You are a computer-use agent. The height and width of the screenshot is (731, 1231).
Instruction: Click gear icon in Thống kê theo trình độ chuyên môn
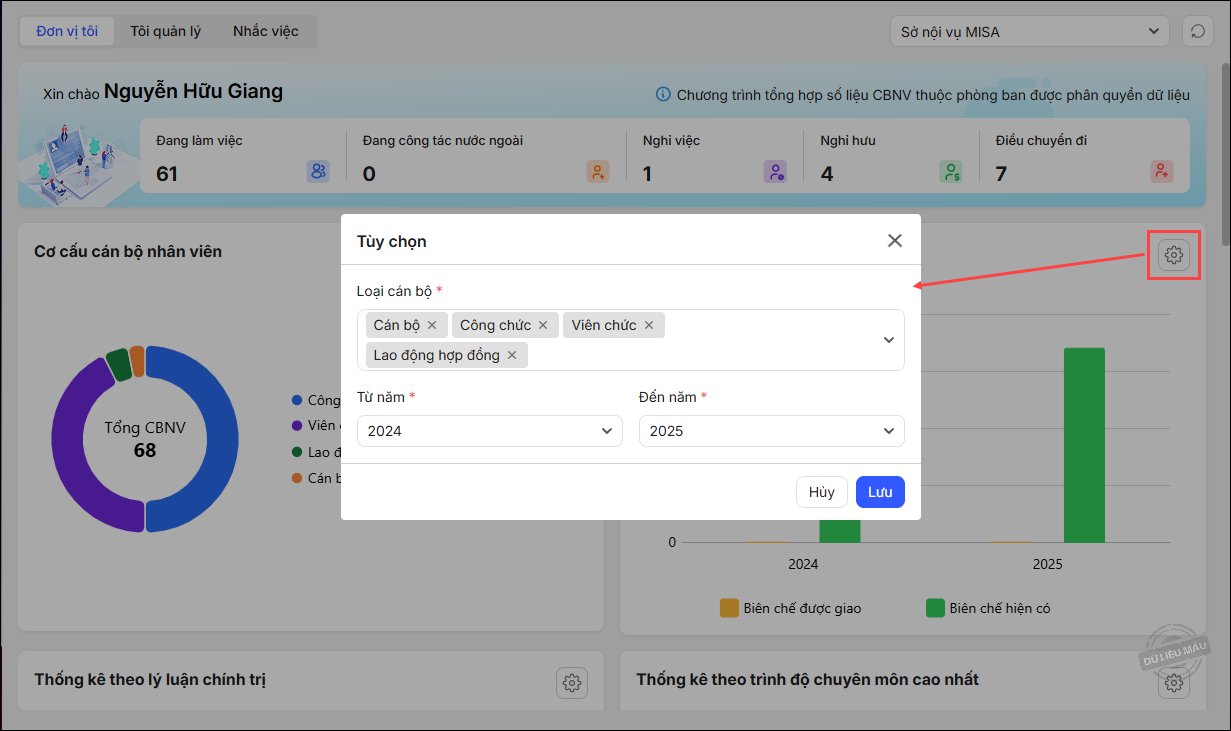coord(1174,683)
